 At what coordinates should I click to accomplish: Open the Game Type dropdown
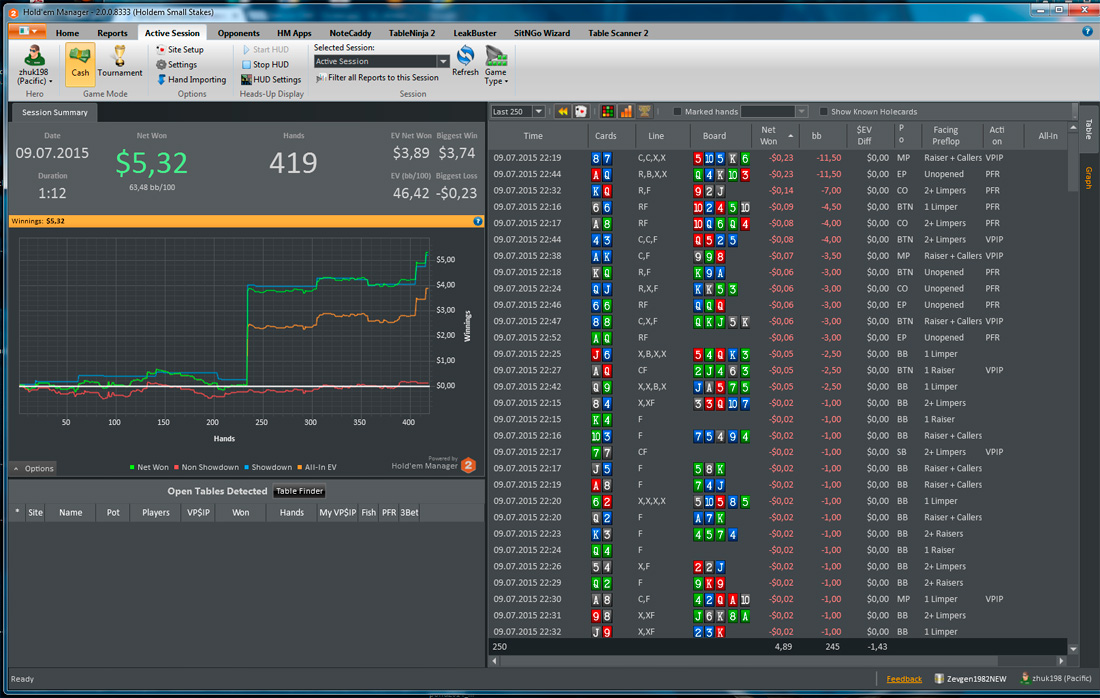point(495,66)
